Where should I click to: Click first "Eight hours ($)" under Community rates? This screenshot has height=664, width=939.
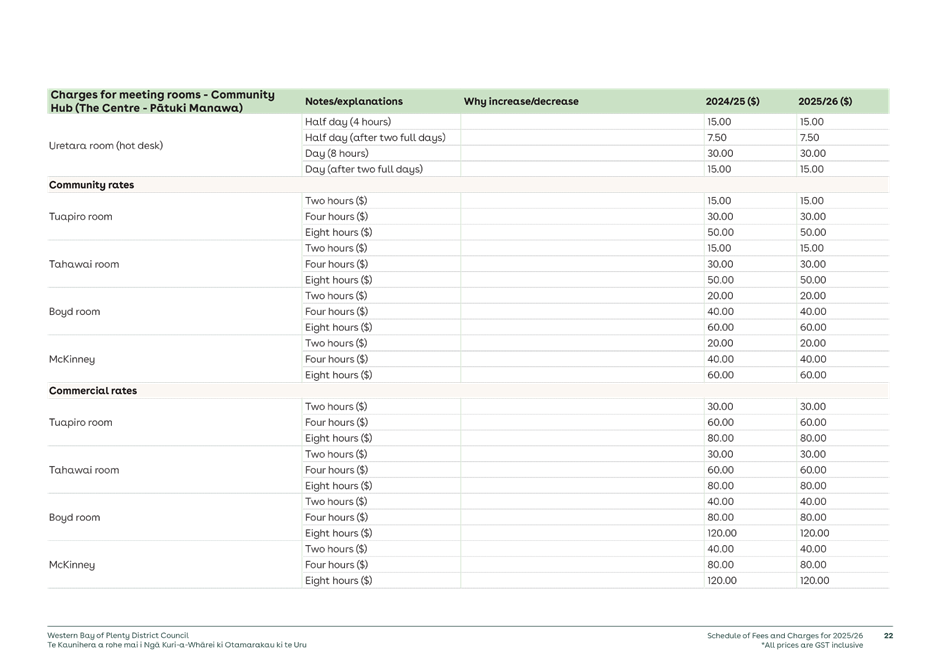(x=338, y=233)
